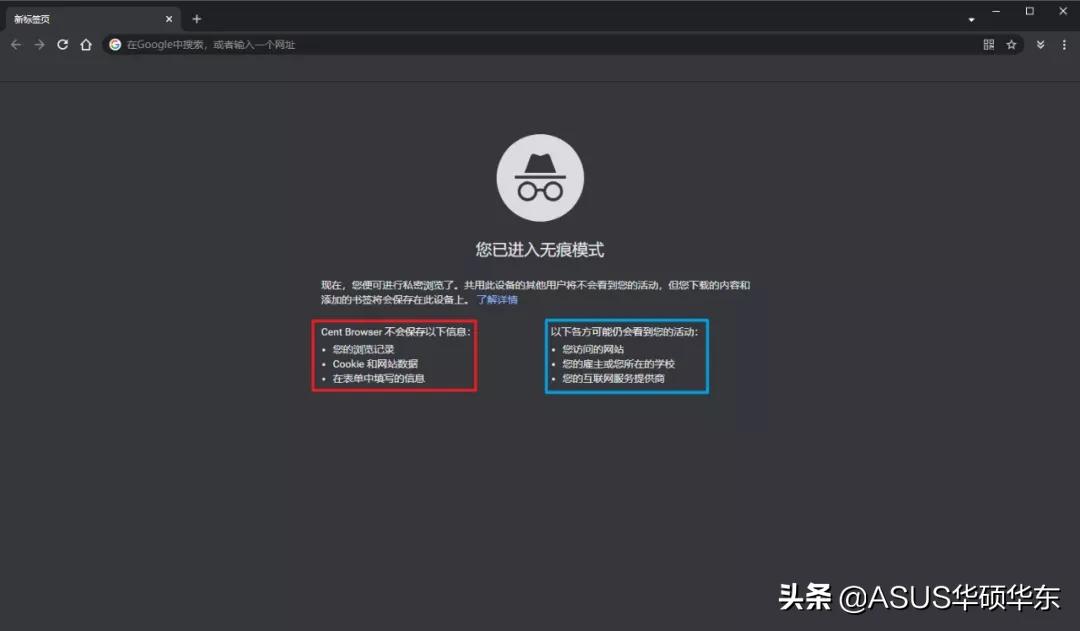Minimize the browser window
This screenshot has width=1080, height=631.
click(996, 11)
